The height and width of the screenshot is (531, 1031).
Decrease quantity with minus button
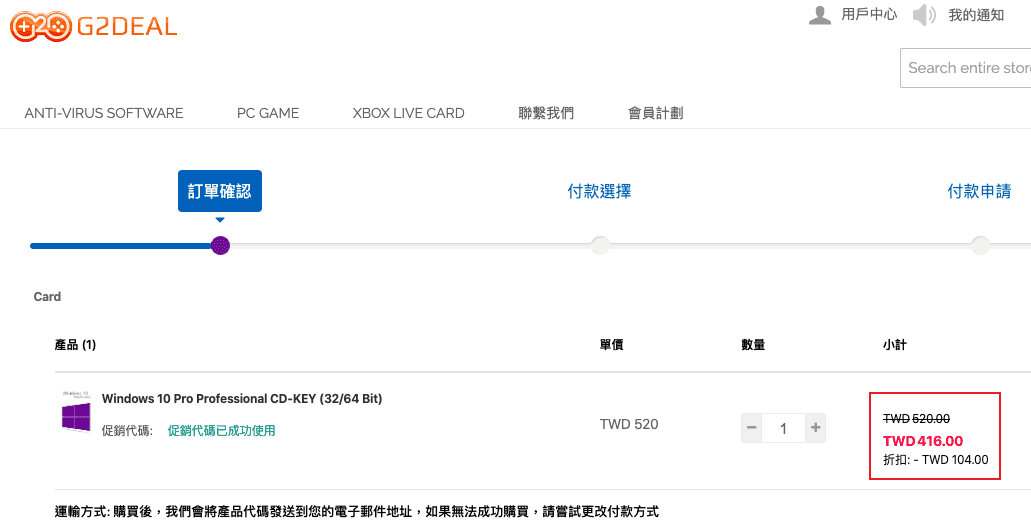point(752,428)
